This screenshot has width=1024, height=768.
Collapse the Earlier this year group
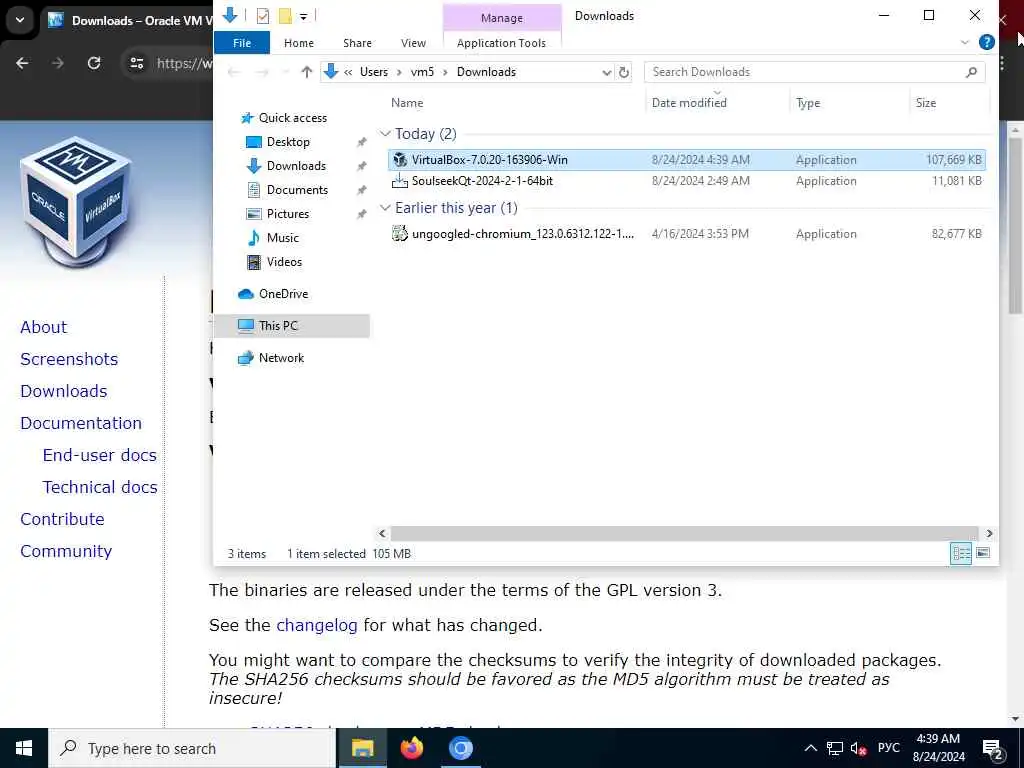click(385, 208)
